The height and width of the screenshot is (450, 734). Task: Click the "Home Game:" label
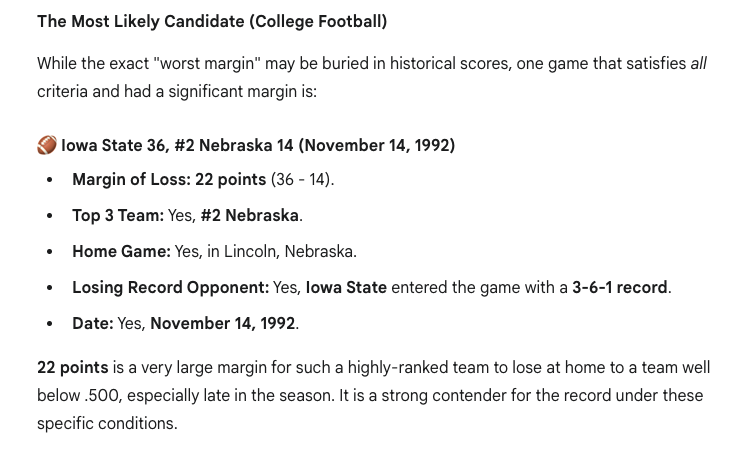point(121,252)
